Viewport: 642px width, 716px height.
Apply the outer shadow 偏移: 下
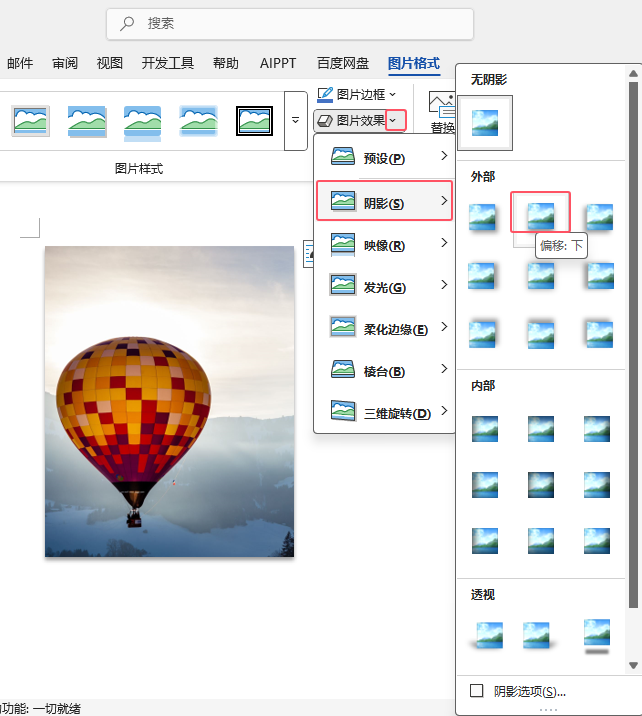541,216
